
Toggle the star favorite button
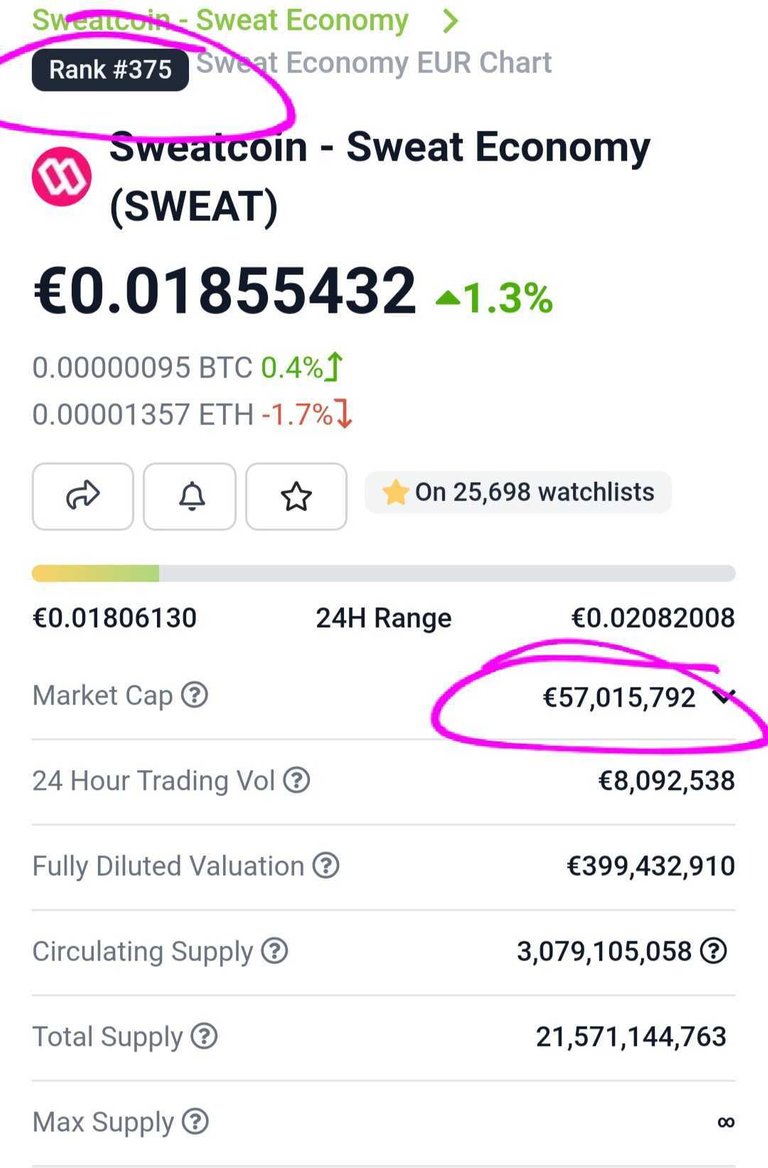[x=296, y=496]
